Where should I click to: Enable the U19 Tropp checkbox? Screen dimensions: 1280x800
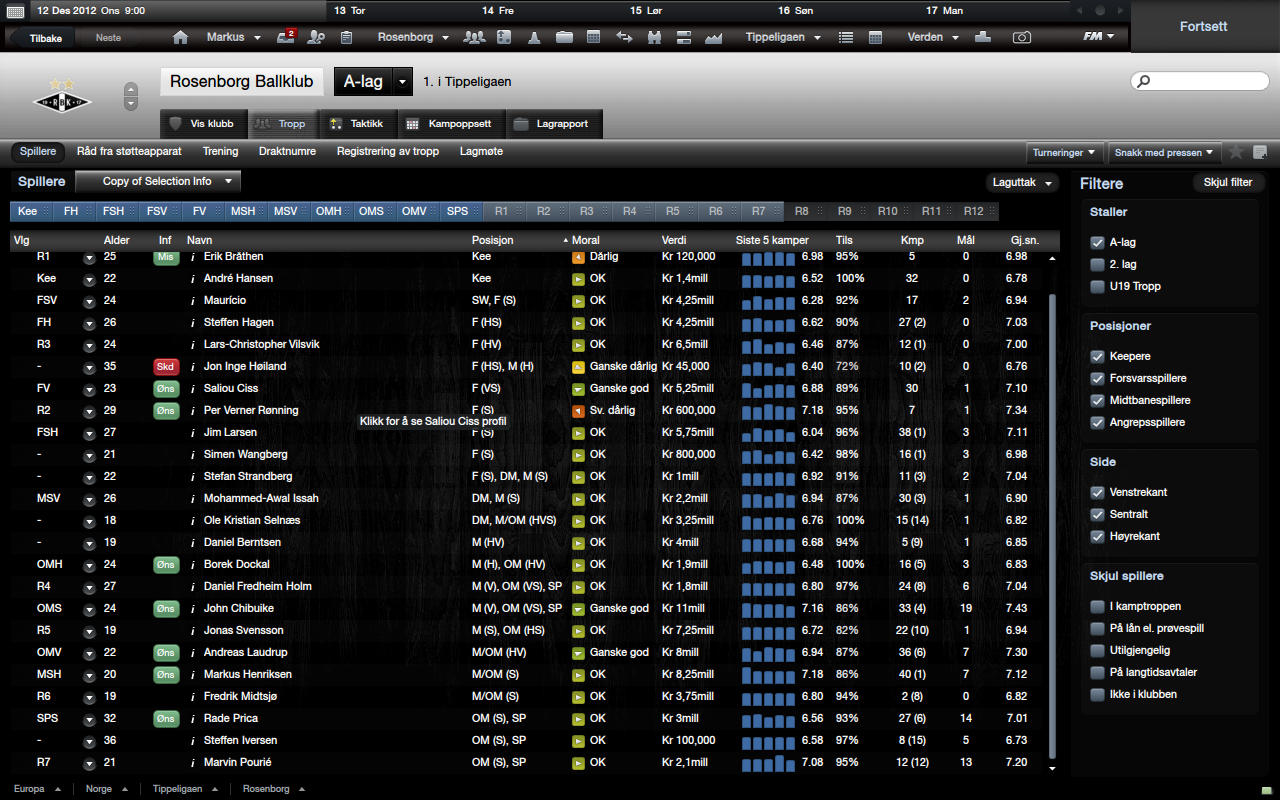[1098, 286]
